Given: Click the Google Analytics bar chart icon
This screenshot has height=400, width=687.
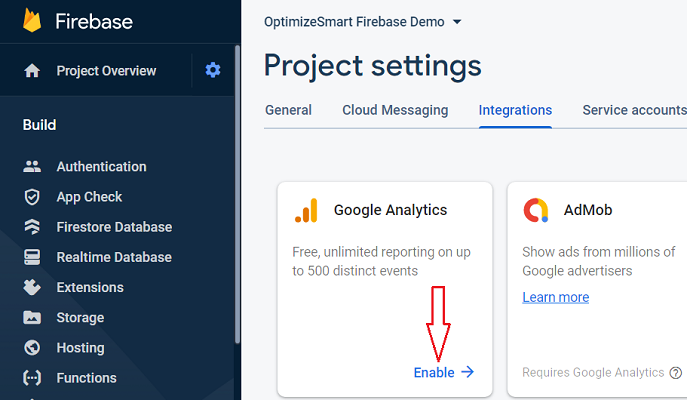Looking at the screenshot, I should tap(306, 211).
